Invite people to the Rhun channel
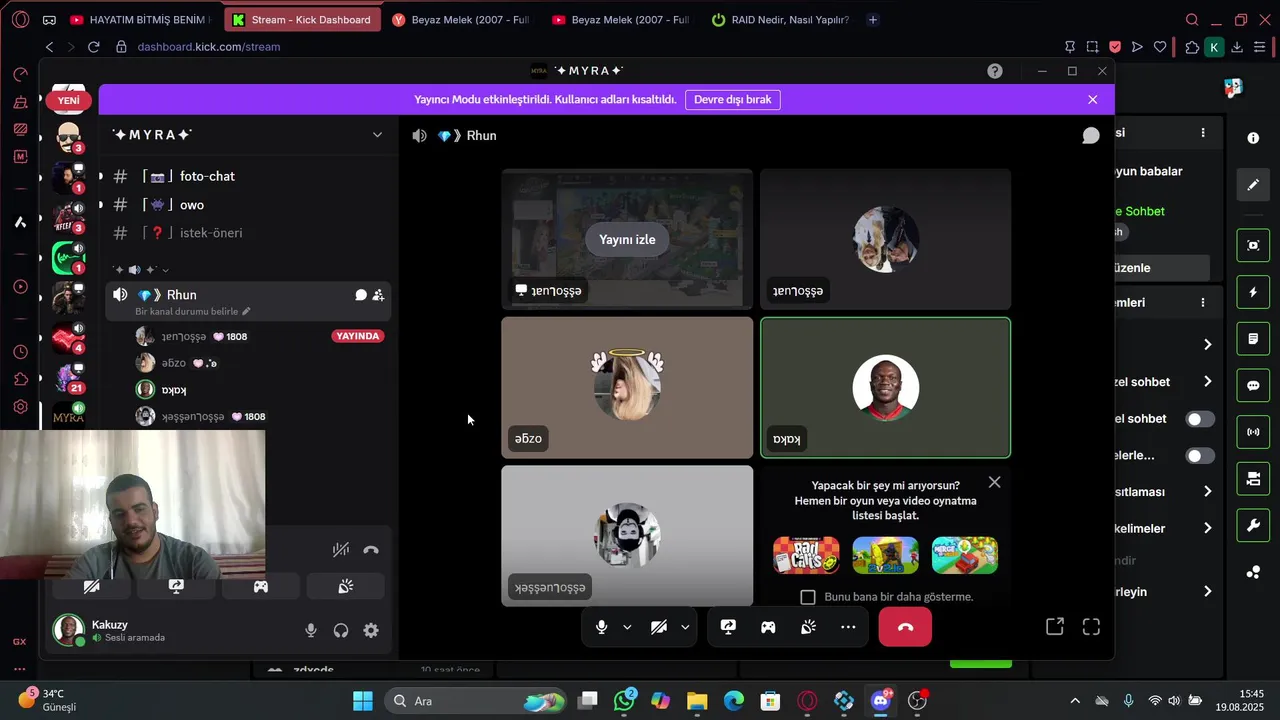Viewport: 1280px width, 720px height. click(378, 295)
